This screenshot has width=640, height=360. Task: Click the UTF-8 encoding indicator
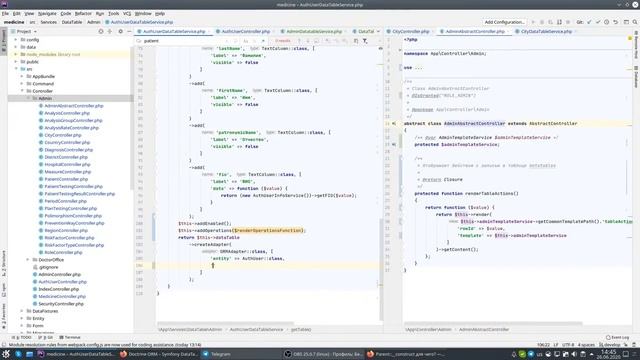pos(568,345)
